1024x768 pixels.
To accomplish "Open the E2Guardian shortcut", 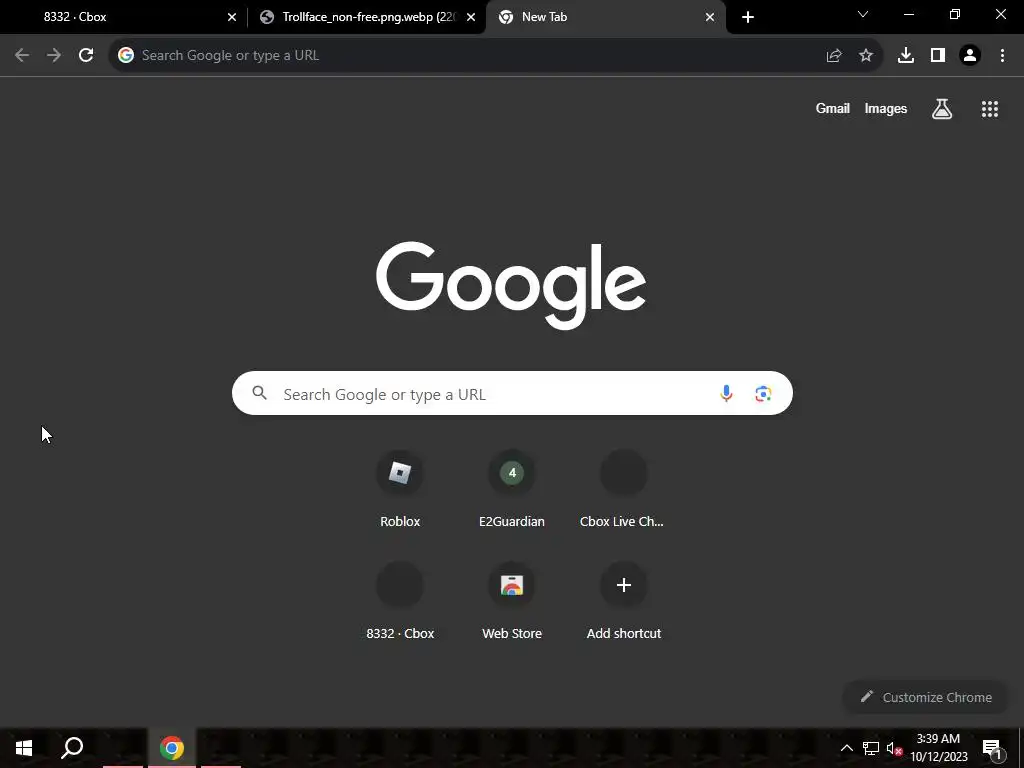I will 512,488.
